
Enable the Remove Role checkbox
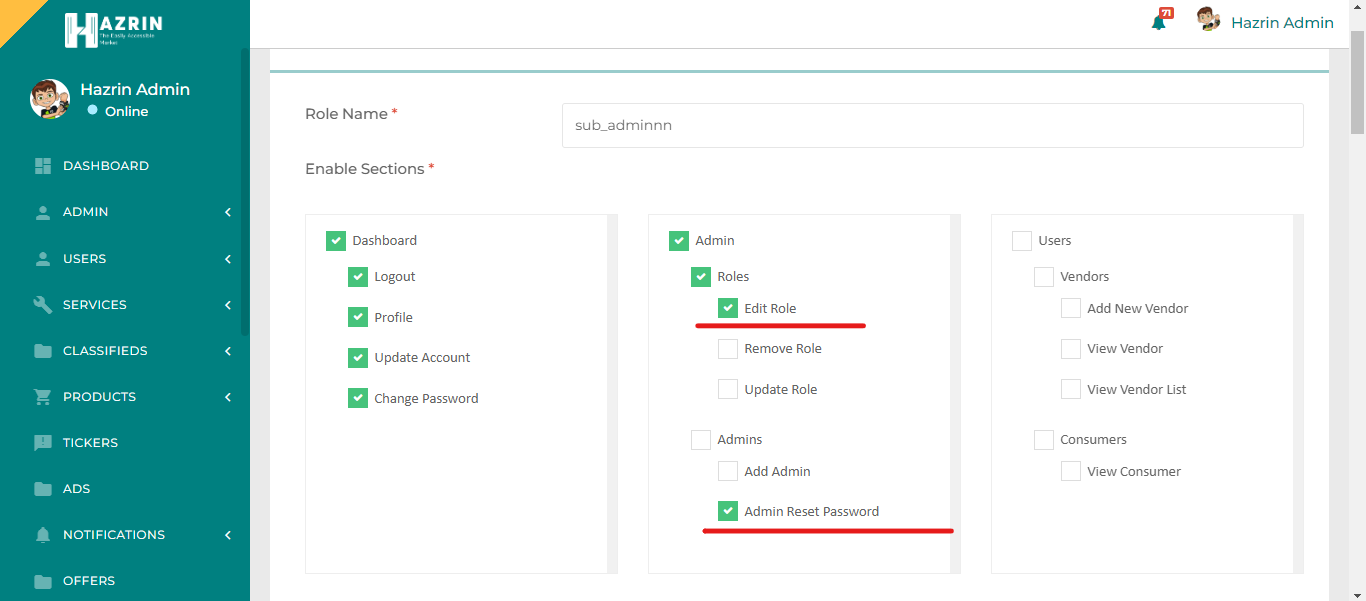tap(728, 349)
